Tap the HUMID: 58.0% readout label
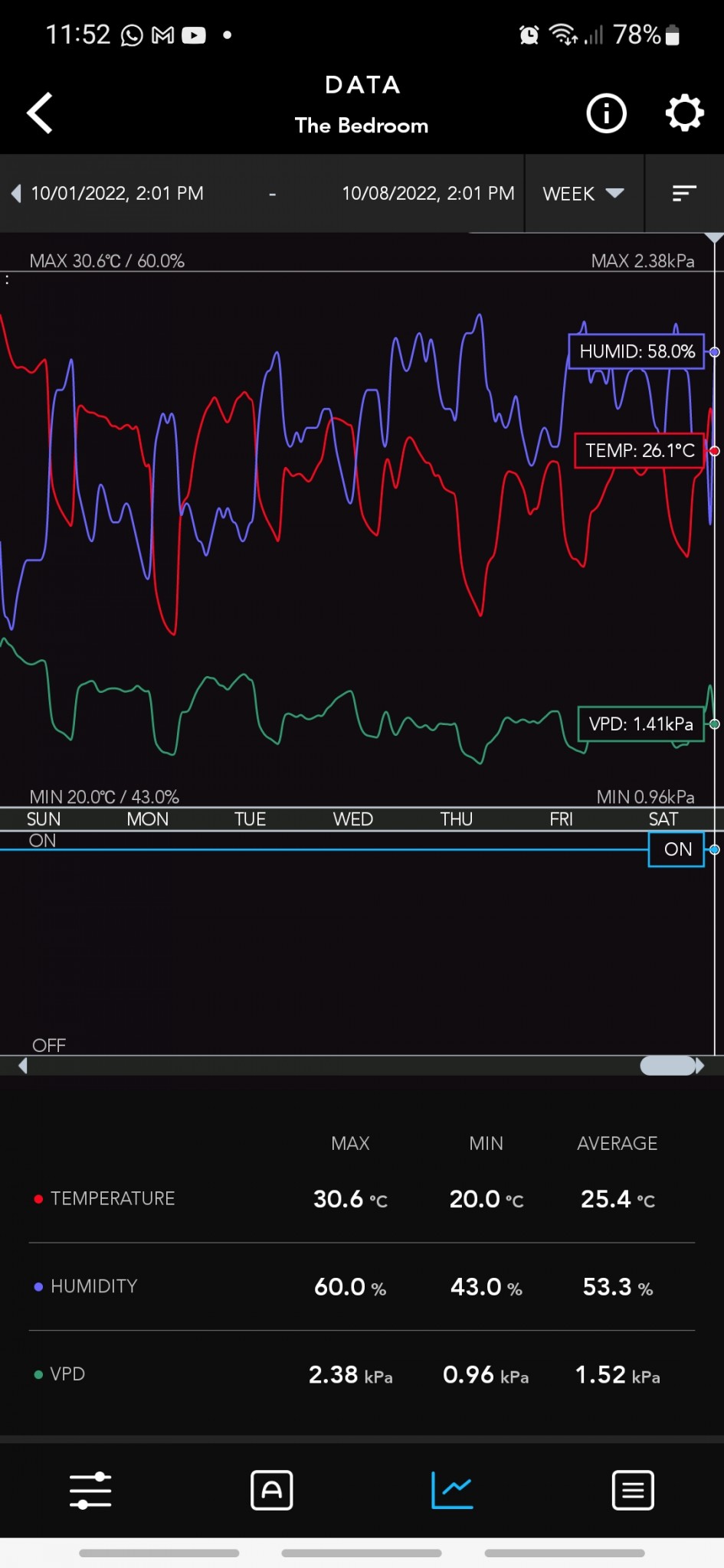Viewport: 724px width, 1568px height. coord(636,351)
